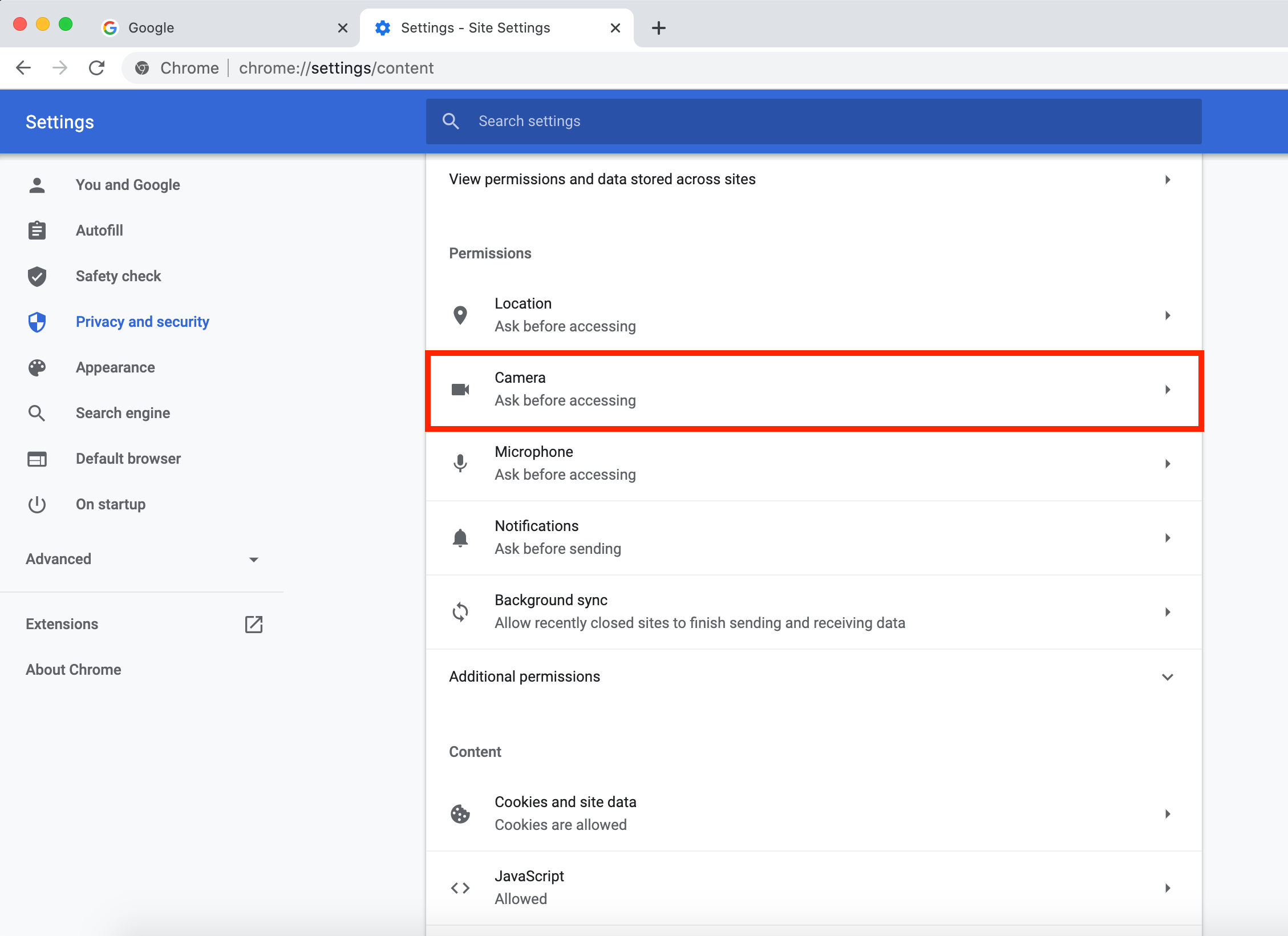Click the reload page icon

point(97,68)
